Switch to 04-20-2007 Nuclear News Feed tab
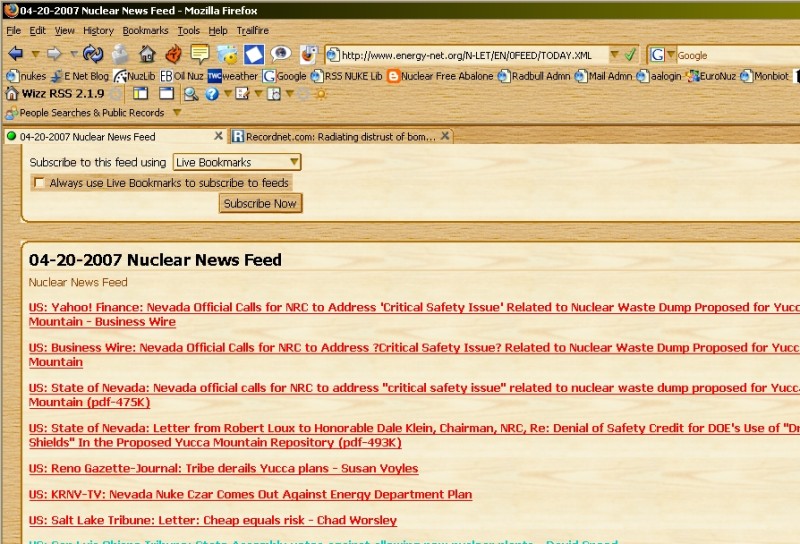 coord(115,137)
